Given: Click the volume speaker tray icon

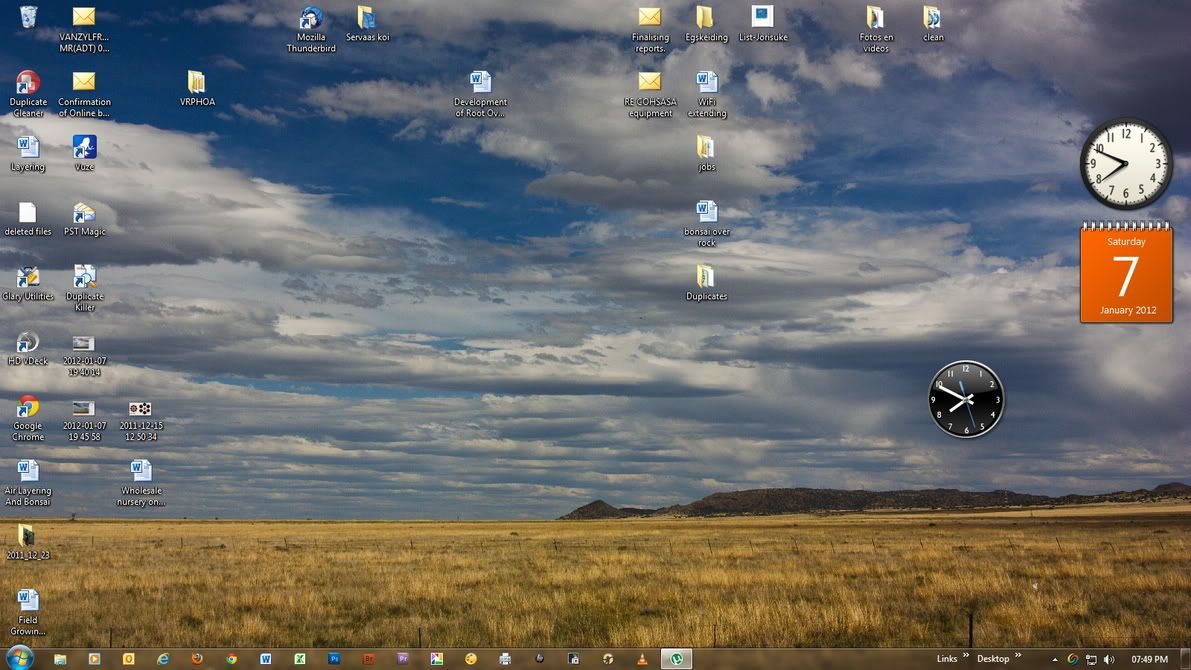Looking at the screenshot, I should (x=1109, y=659).
